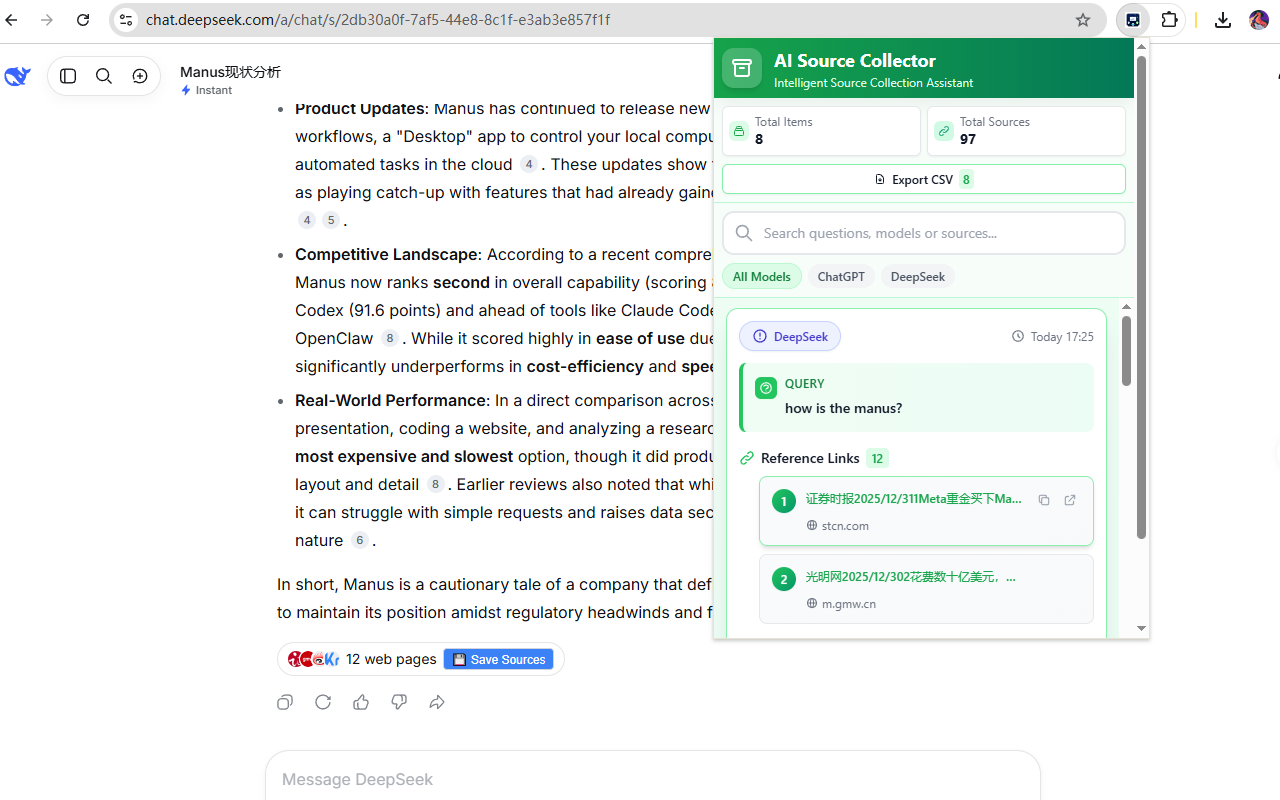Click the results list inner scrollbar thumb

click(1126, 351)
